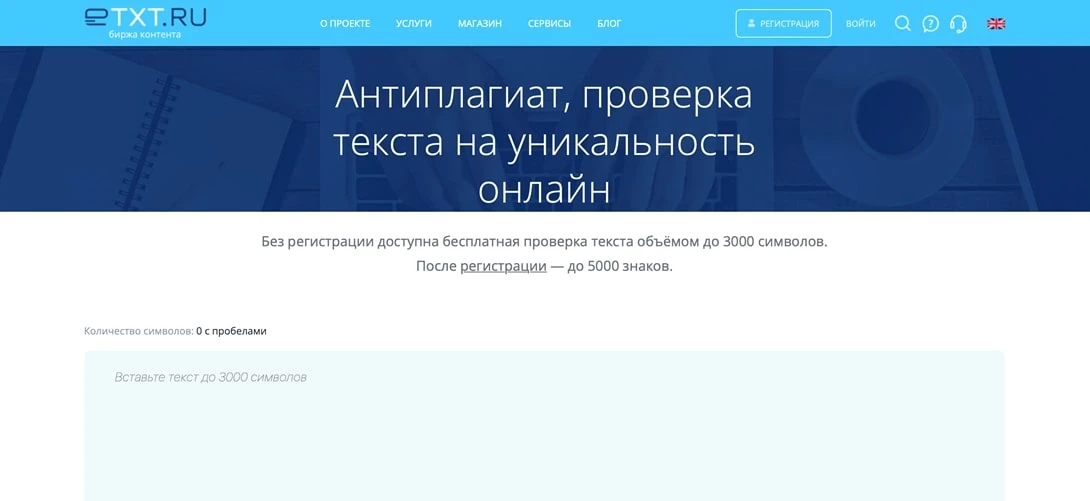Click the question mark help icon
This screenshot has height=501, width=1090.
[x=930, y=23]
